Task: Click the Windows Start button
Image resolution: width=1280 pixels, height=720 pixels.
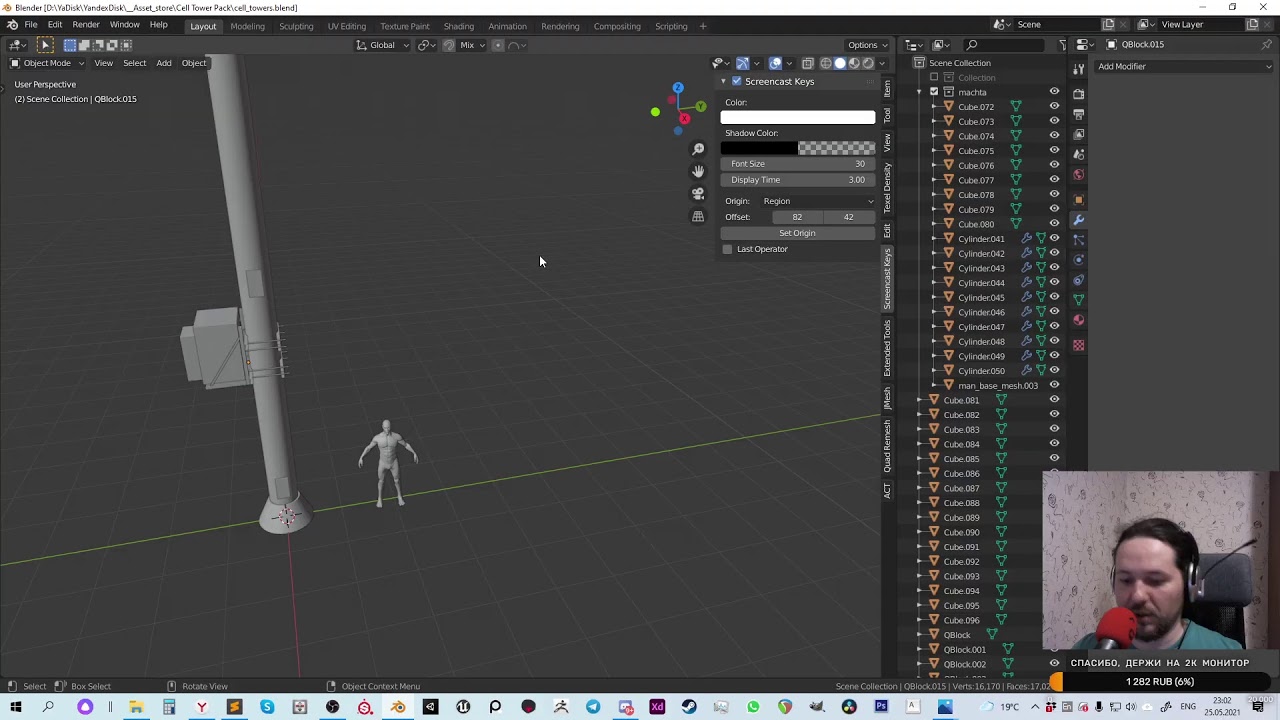Action: tap(16, 707)
